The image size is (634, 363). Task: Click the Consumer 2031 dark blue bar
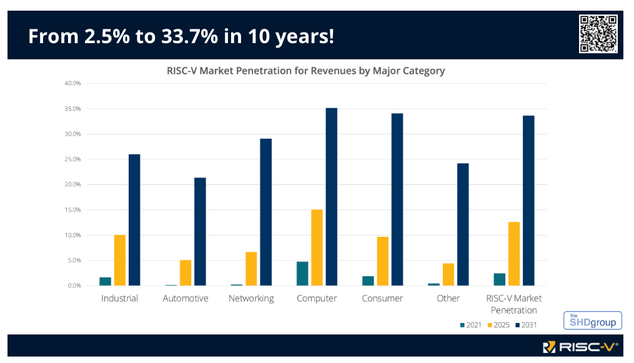[397, 200]
